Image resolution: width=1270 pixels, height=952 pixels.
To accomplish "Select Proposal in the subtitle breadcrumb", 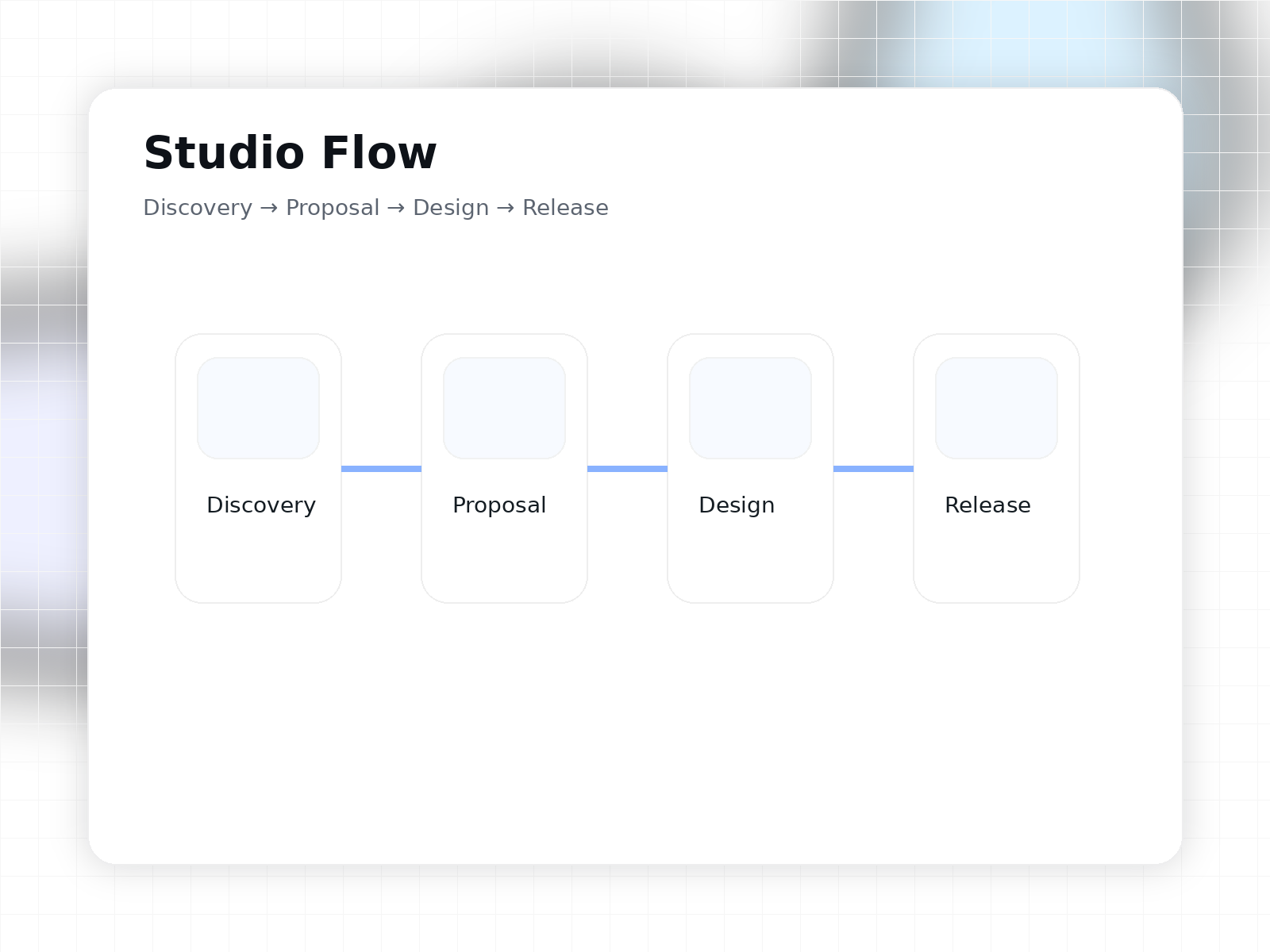I will point(333,208).
